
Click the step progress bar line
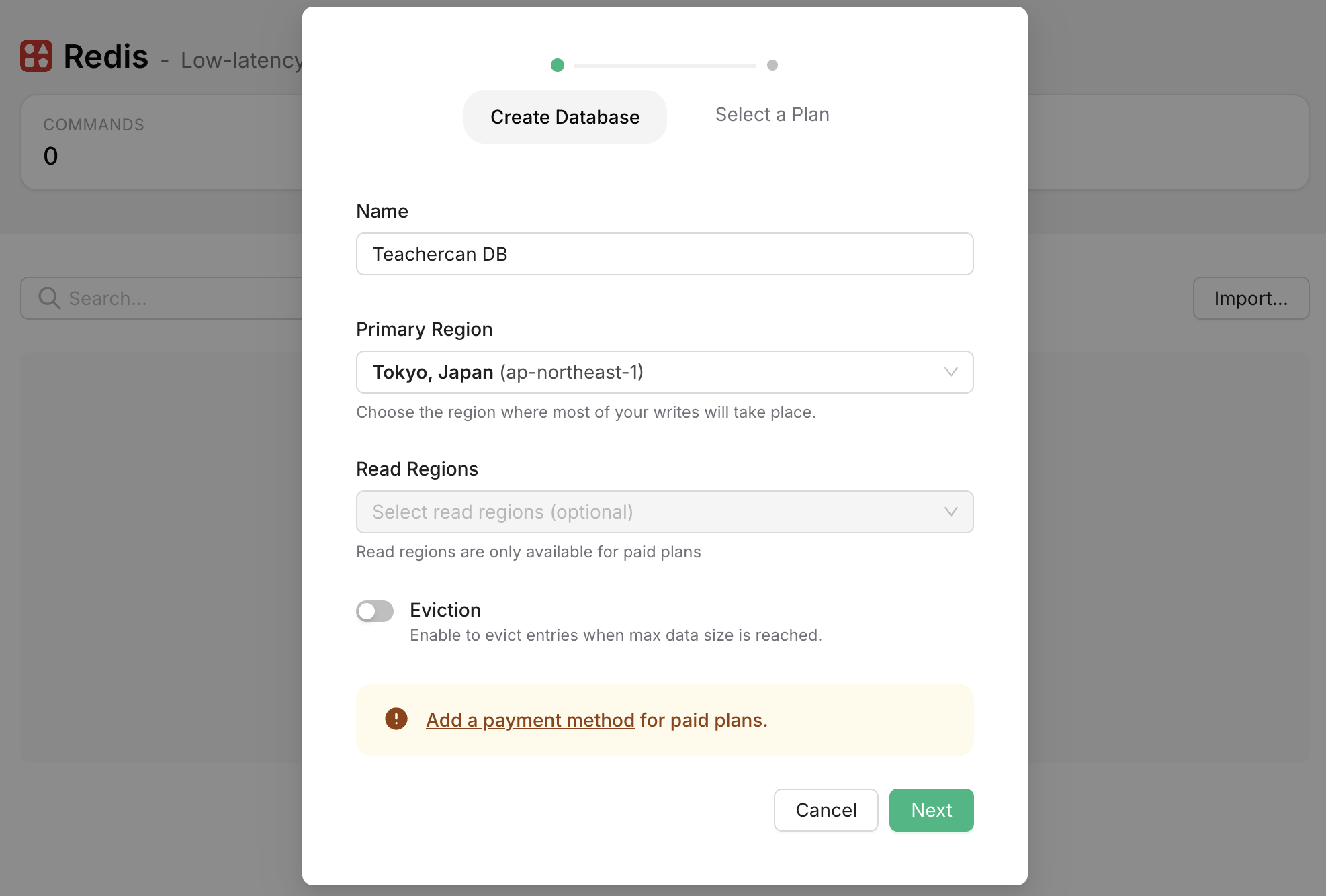665,66
